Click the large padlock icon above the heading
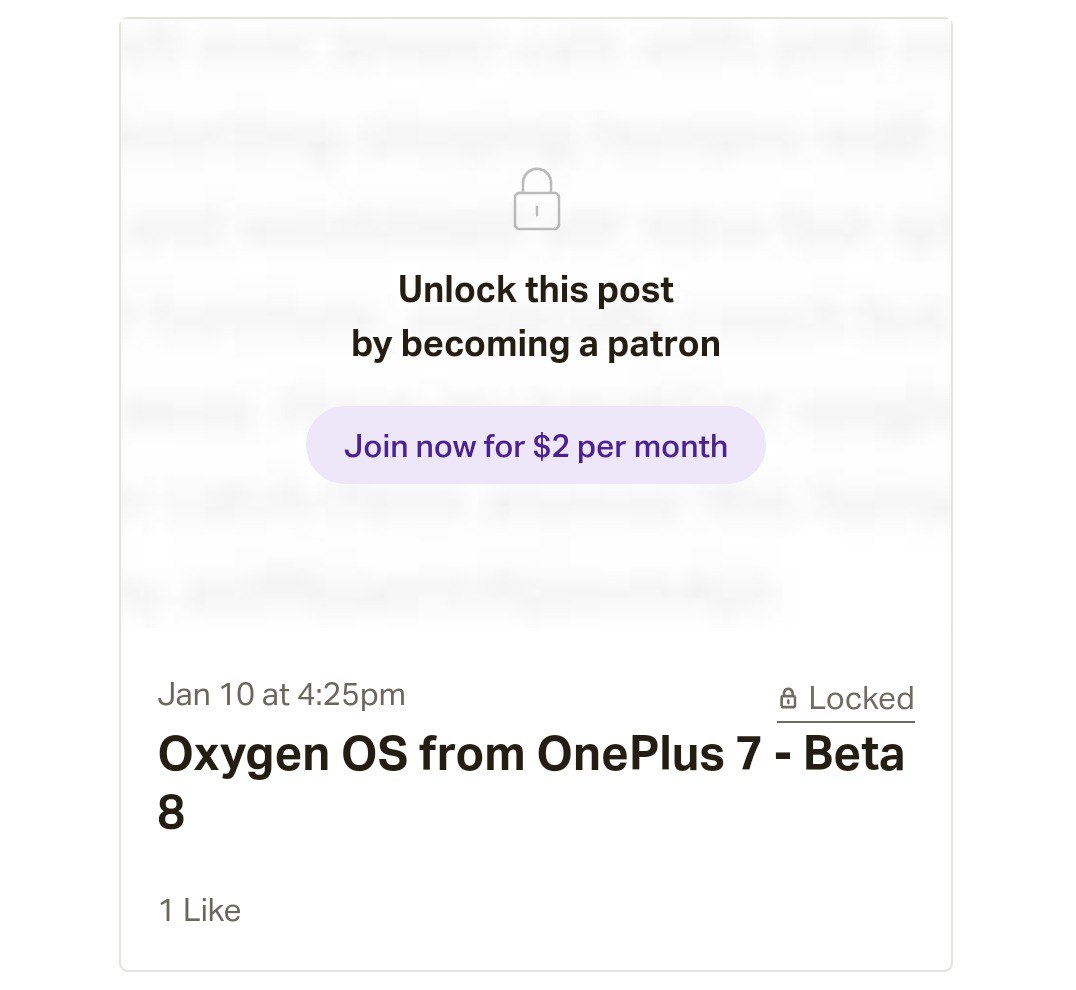Viewport: 1076px width, 990px height. (x=537, y=199)
